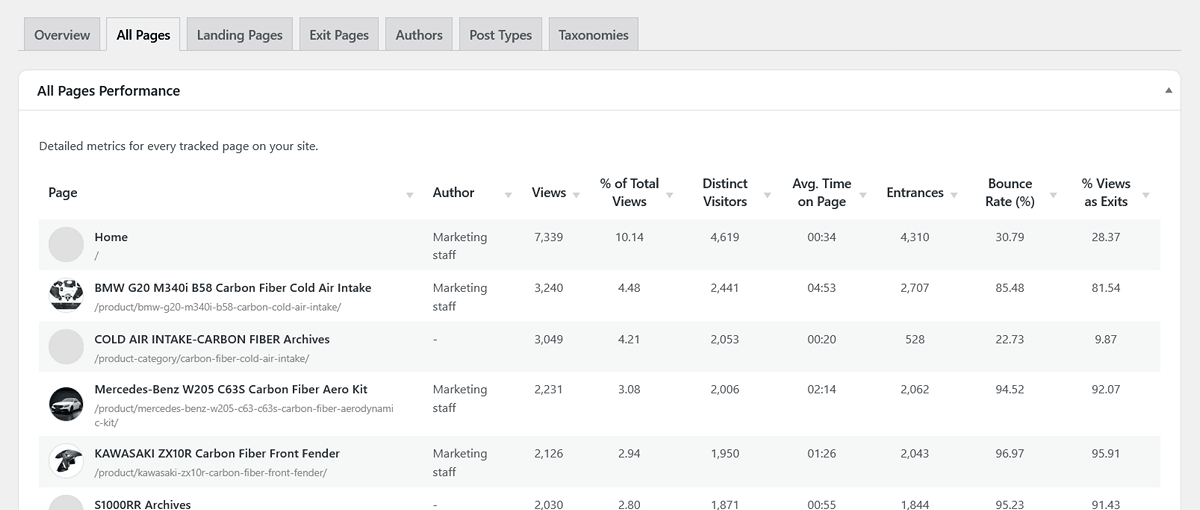Click the 9.87 exits percentage value
1200x510 pixels.
pos(1106,339)
